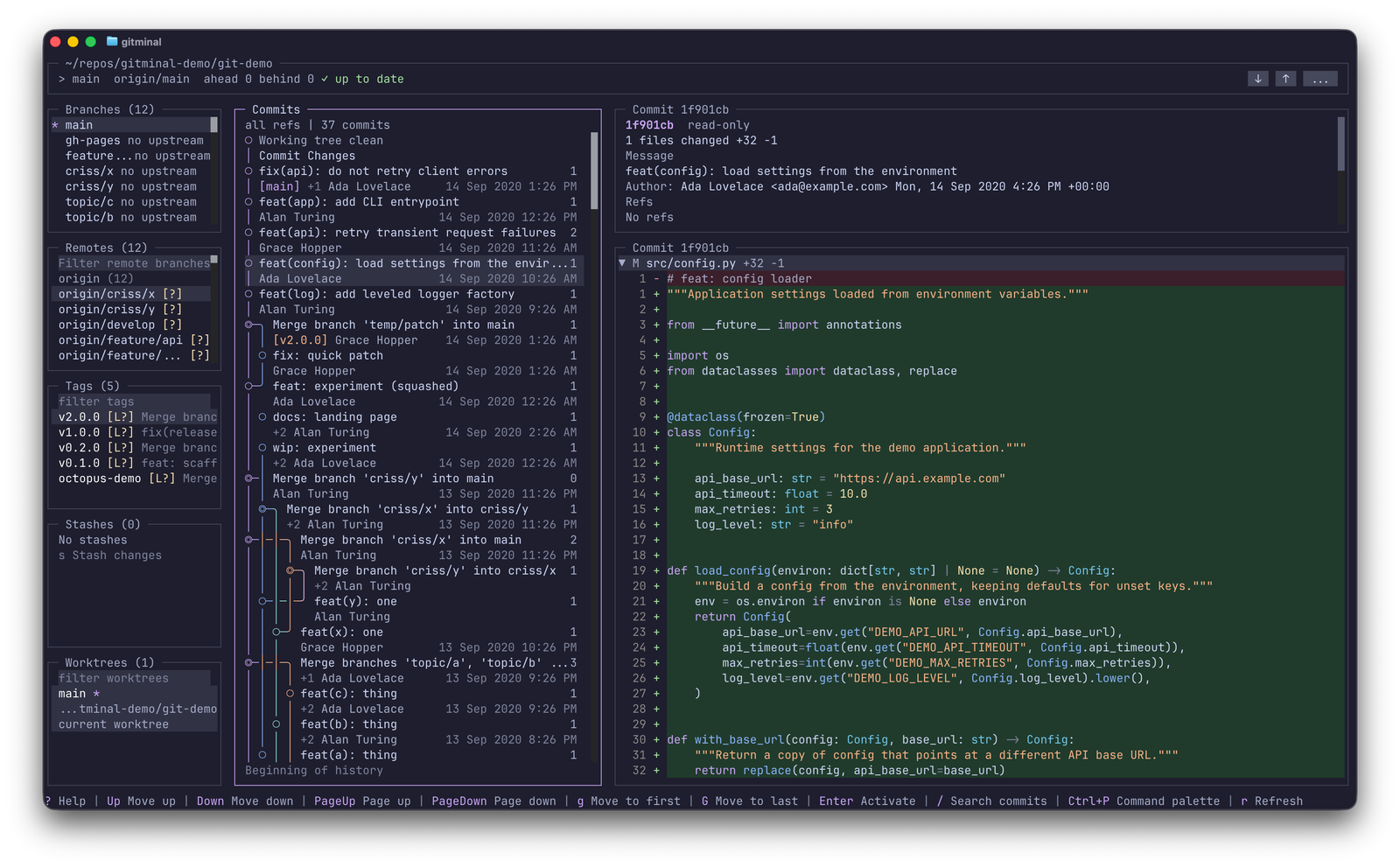Screen dimensions: 1400x867
Task: Expand the origin (12) remote group
Action: coord(96,278)
